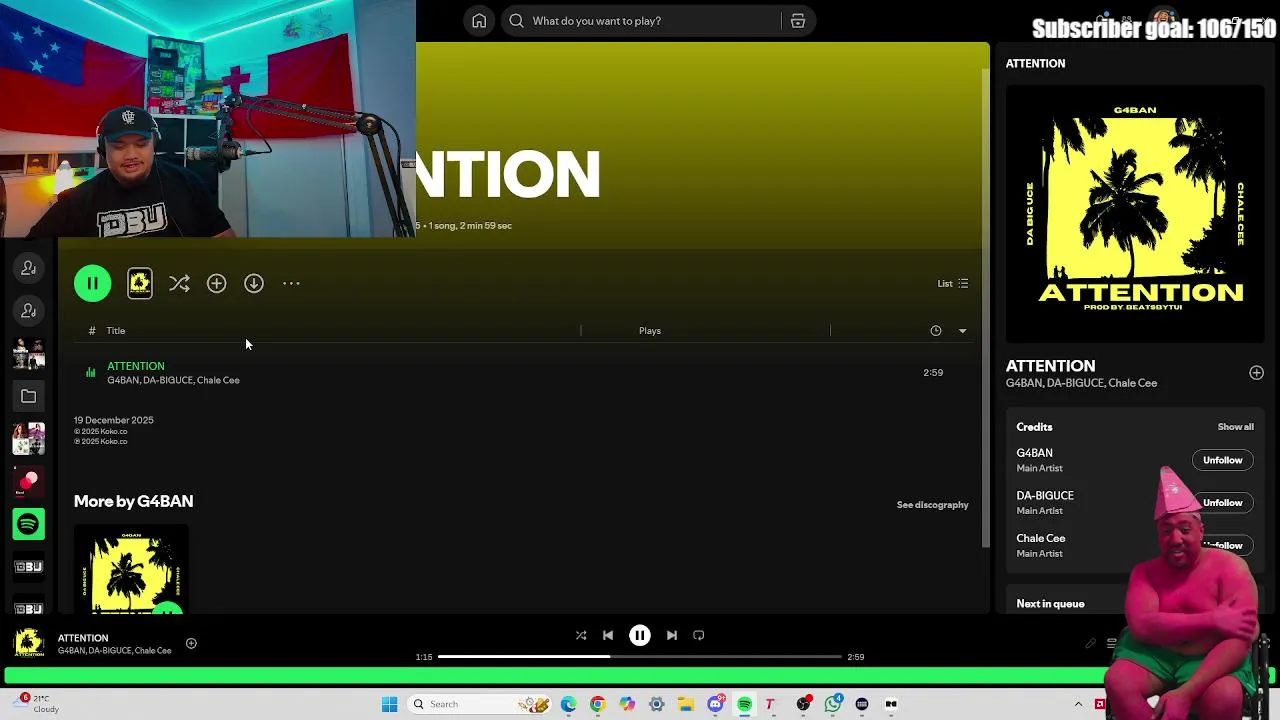
Task: Open the ATTENTION title in Now Playing panel
Action: (x=1050, y=366)
